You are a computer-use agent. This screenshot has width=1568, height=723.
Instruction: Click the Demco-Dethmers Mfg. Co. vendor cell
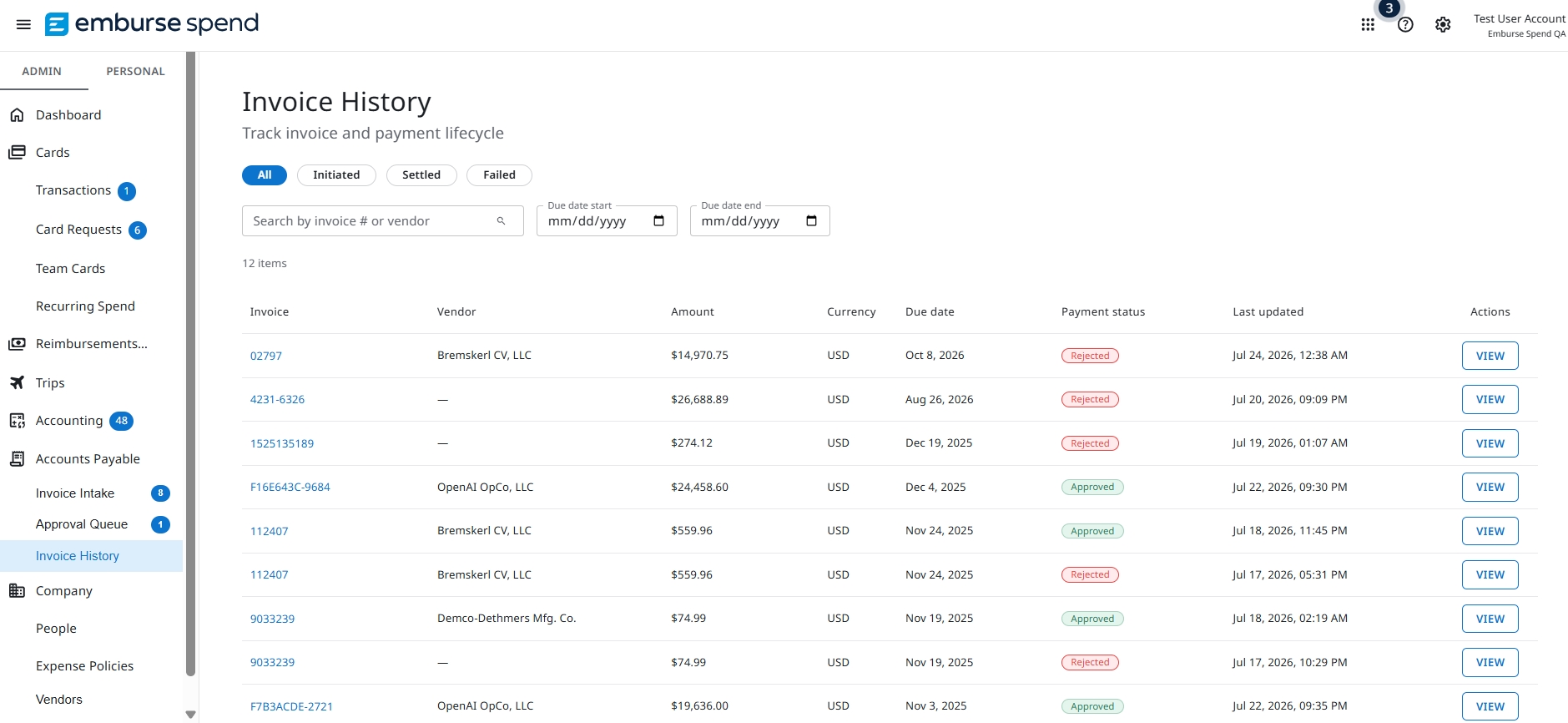coord(507,619)
